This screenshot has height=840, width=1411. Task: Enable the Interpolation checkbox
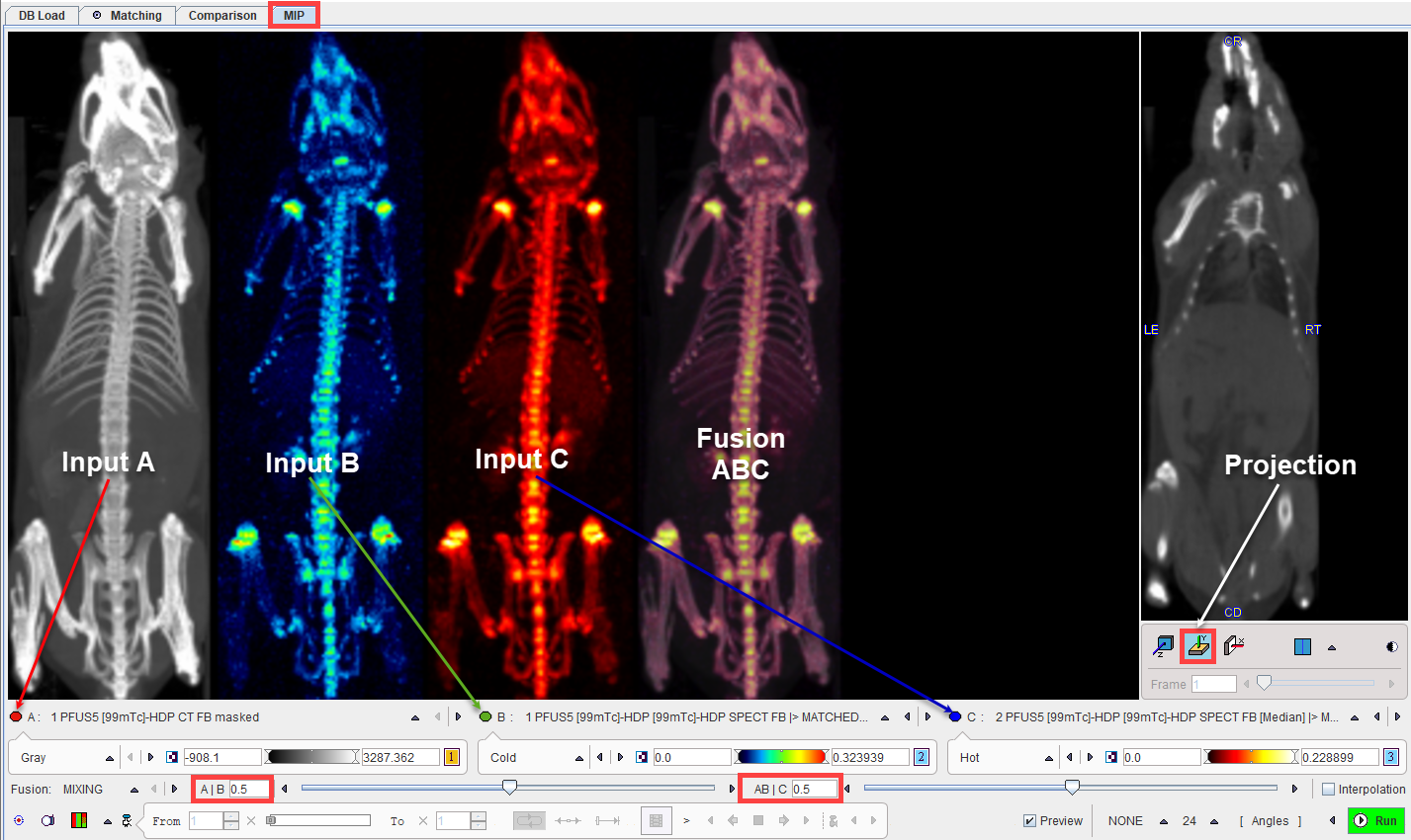coord(1328,790)
